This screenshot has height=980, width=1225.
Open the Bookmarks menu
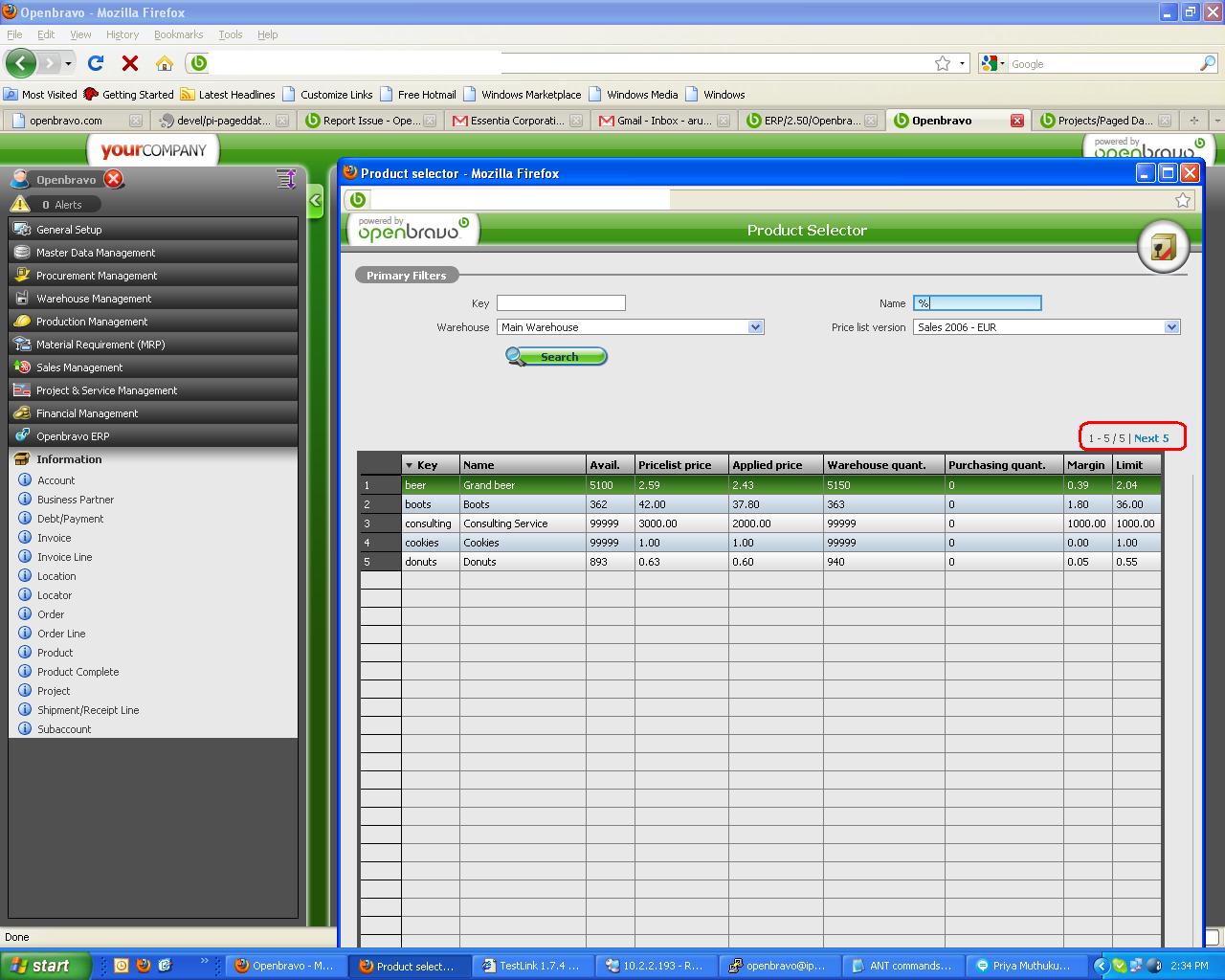coord(178,34)
